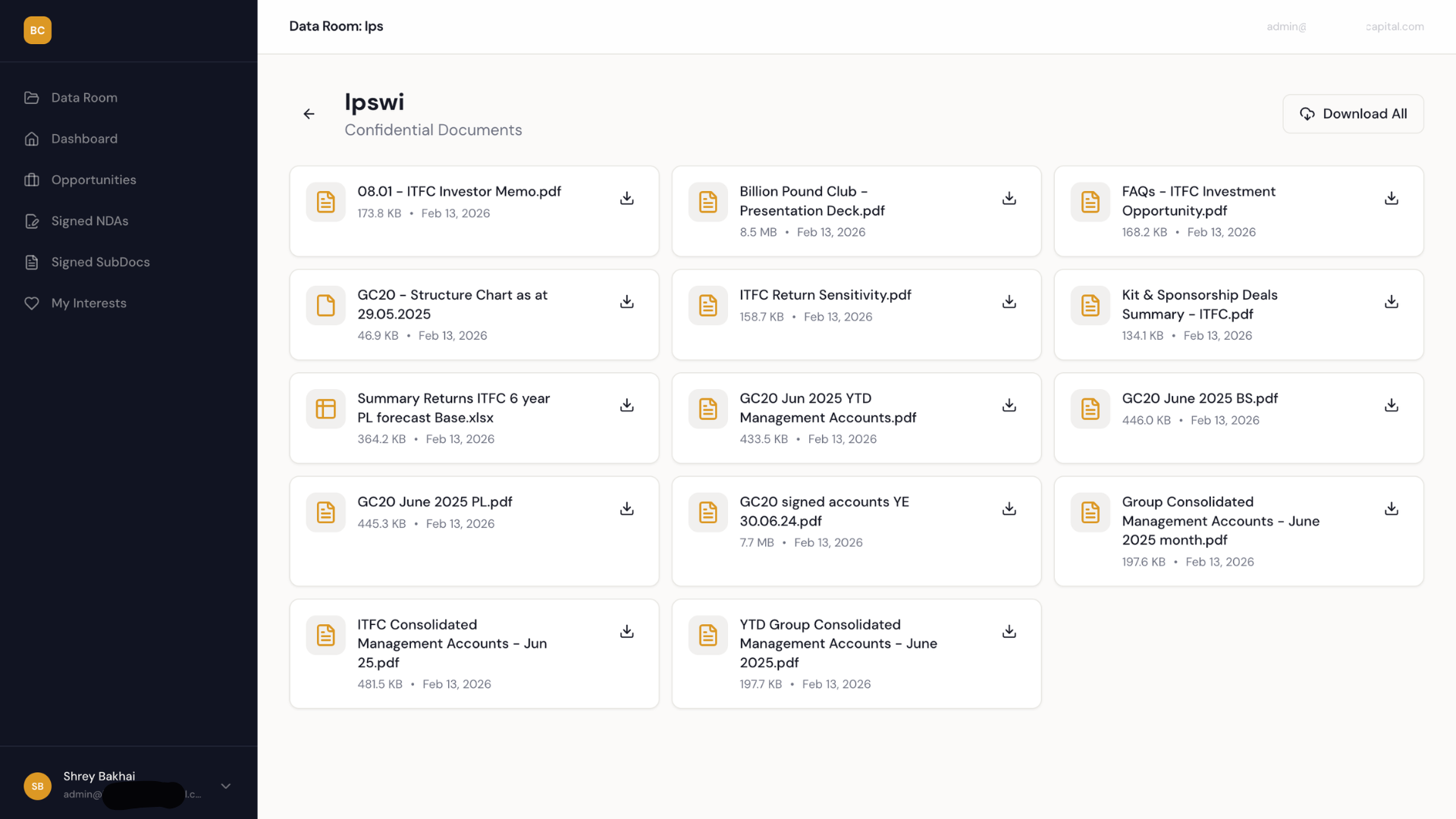Screen dimensions: 1456x819
Task: Click the BC logo badge
Action: coord(37,30)
